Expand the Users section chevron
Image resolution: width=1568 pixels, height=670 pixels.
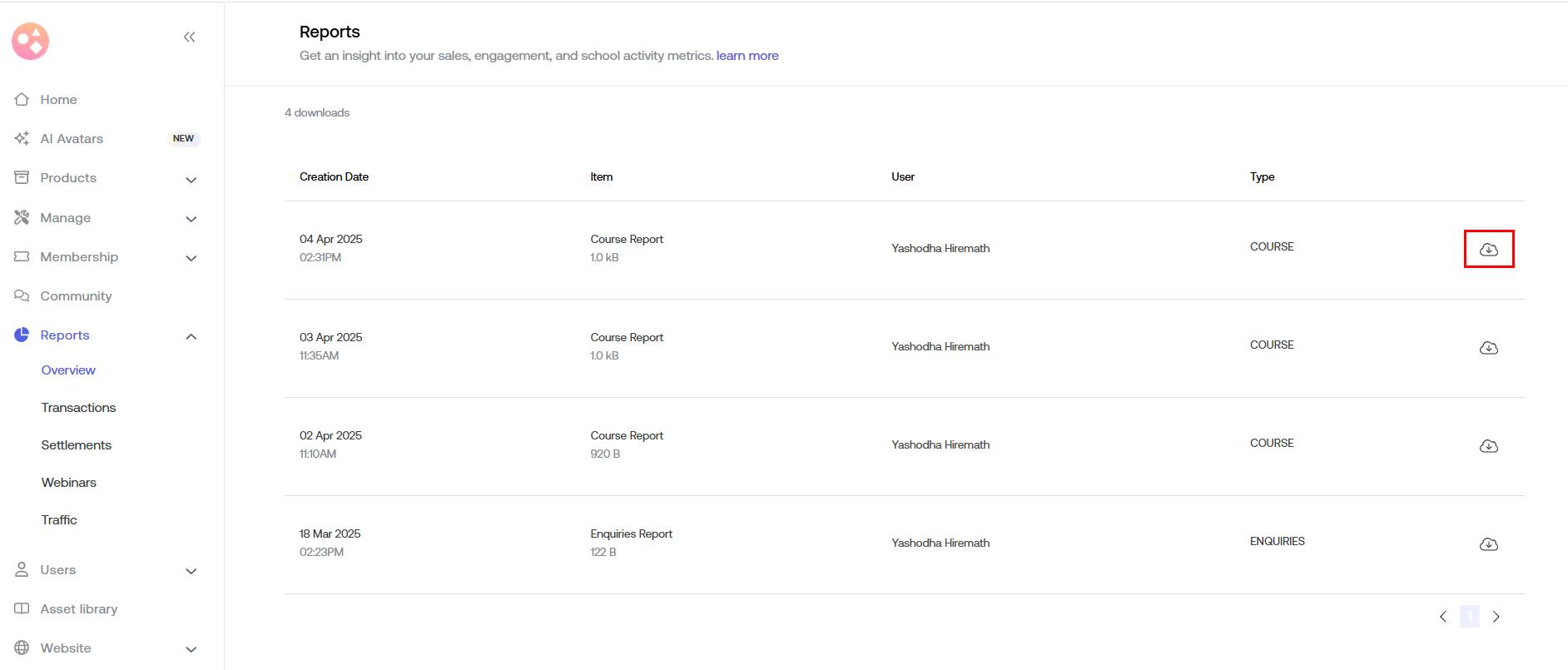[x=191, y=571]
